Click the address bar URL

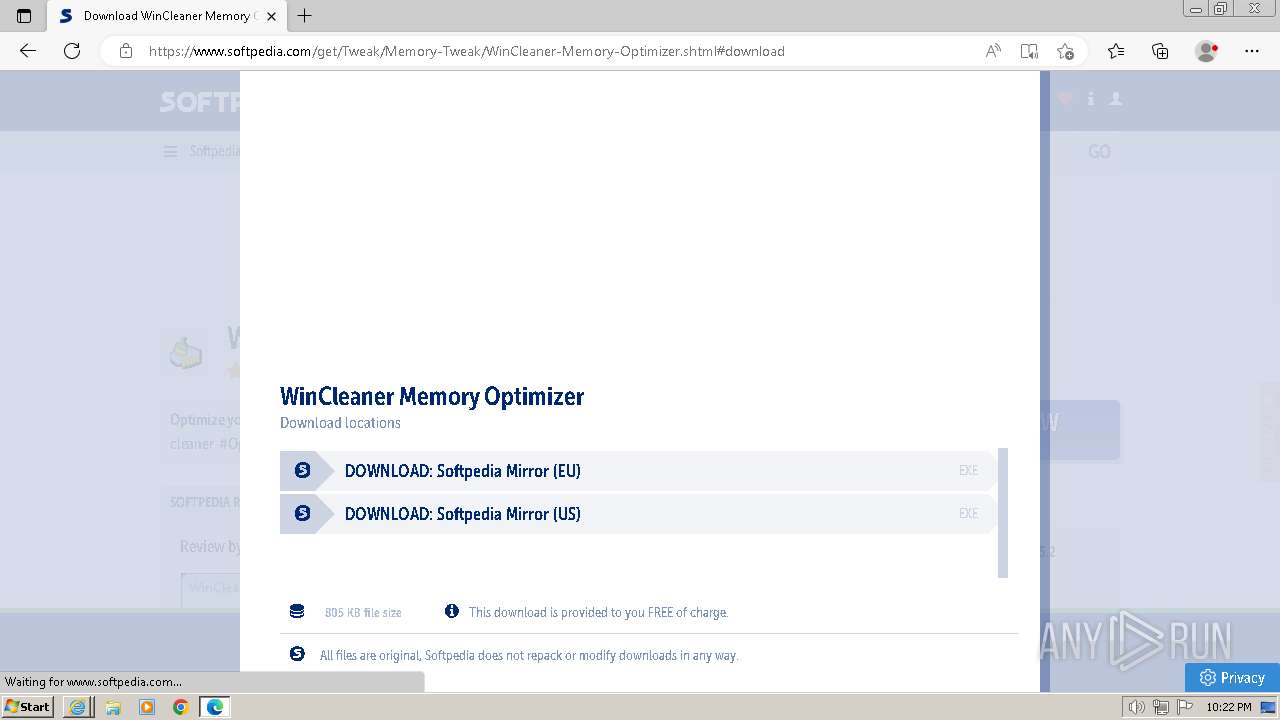tap(466, 51)
